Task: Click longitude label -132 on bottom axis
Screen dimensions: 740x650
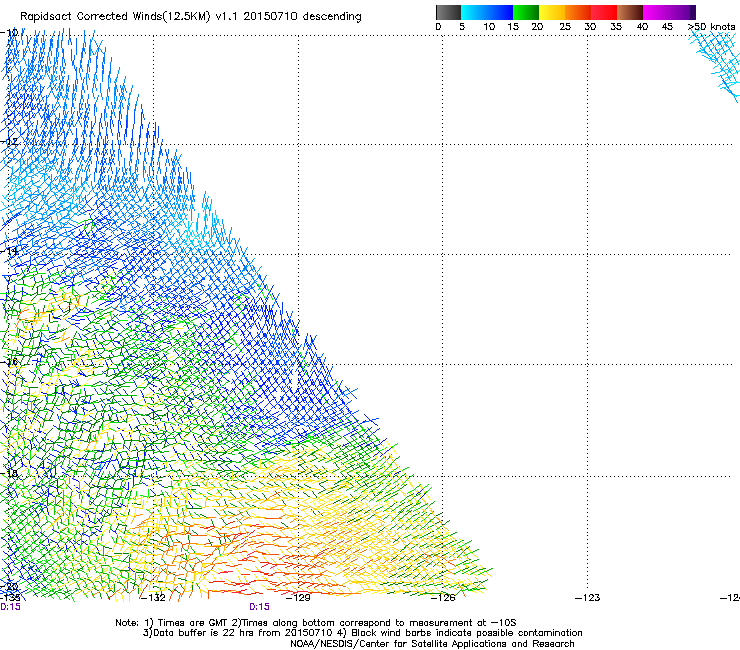Action: [x=153, y=598]
